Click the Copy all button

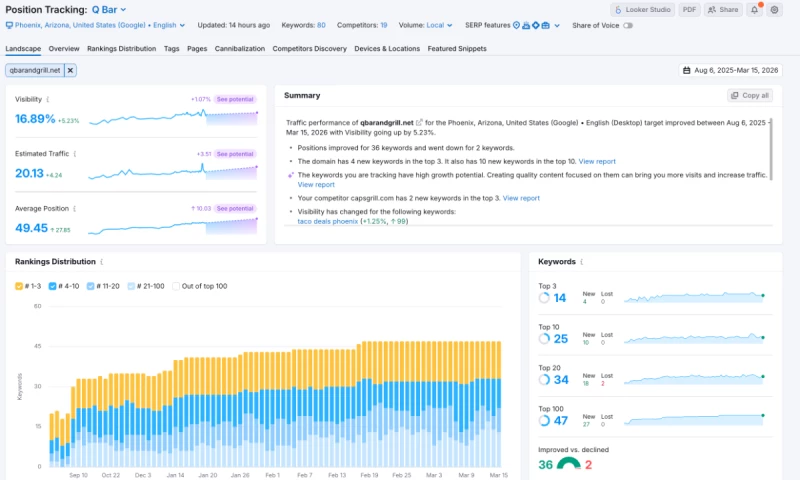click(x=750, y=95)
